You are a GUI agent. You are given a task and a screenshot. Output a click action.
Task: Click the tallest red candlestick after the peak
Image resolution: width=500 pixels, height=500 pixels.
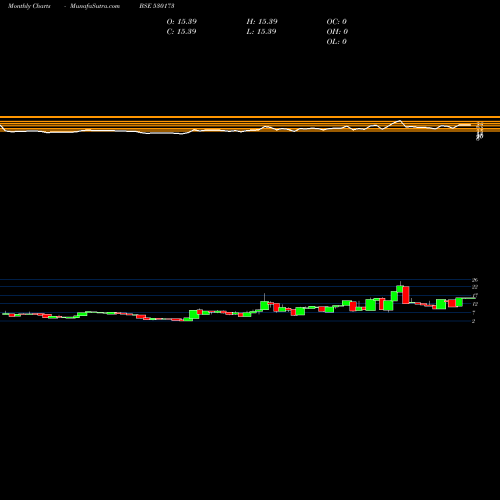tap(406, 295)
